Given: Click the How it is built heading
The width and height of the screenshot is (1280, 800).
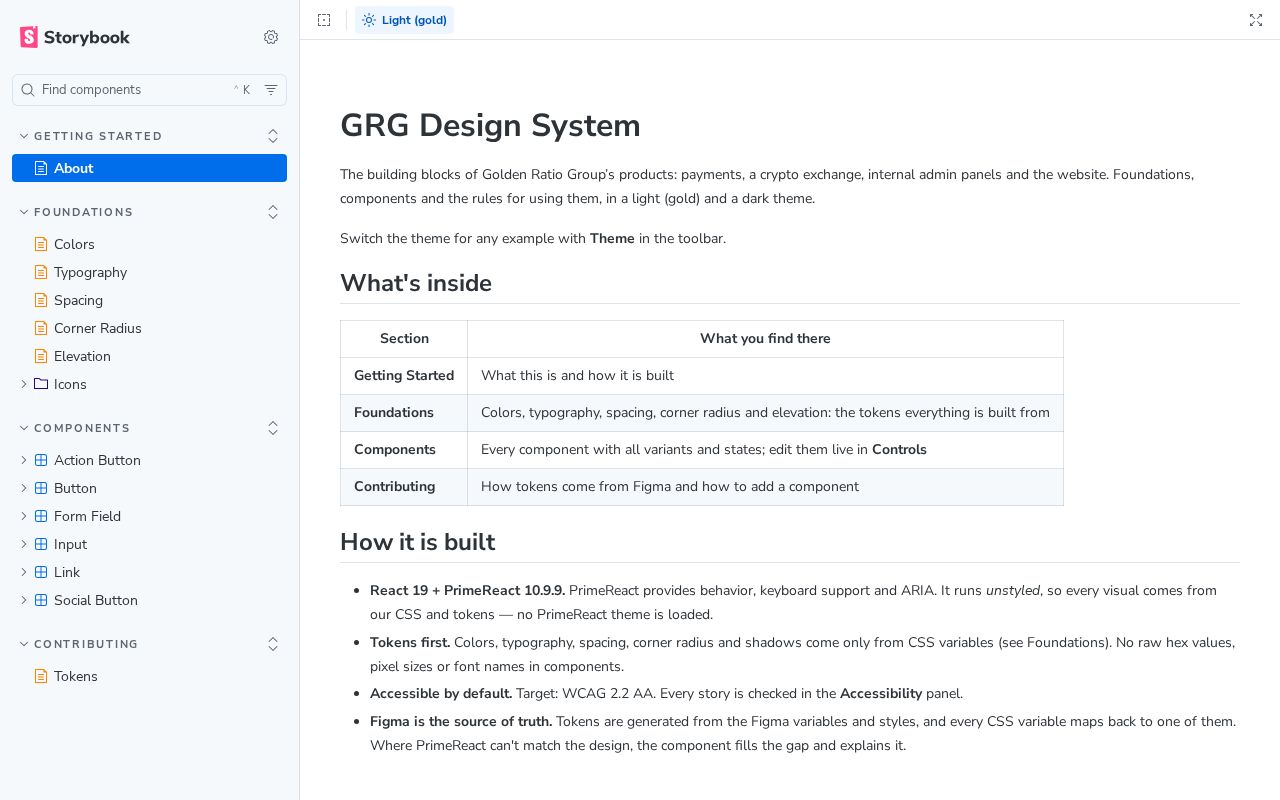Looking at the screenshot, I should pos(417,542).
